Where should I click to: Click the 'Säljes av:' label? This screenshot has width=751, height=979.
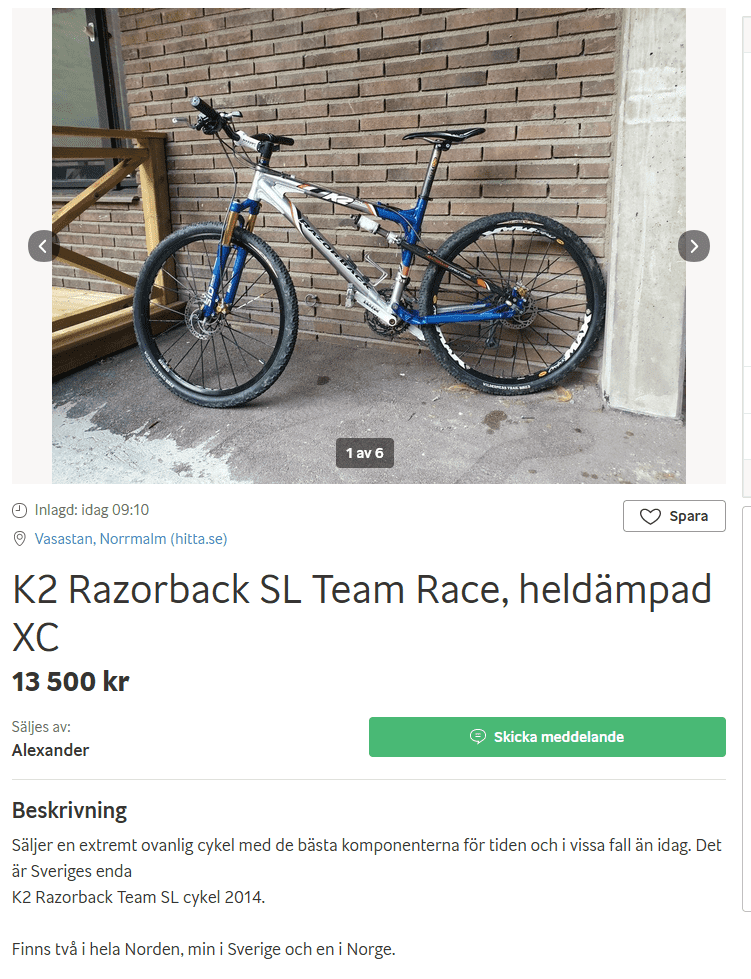pyautogui.click(x=41, y=727)
